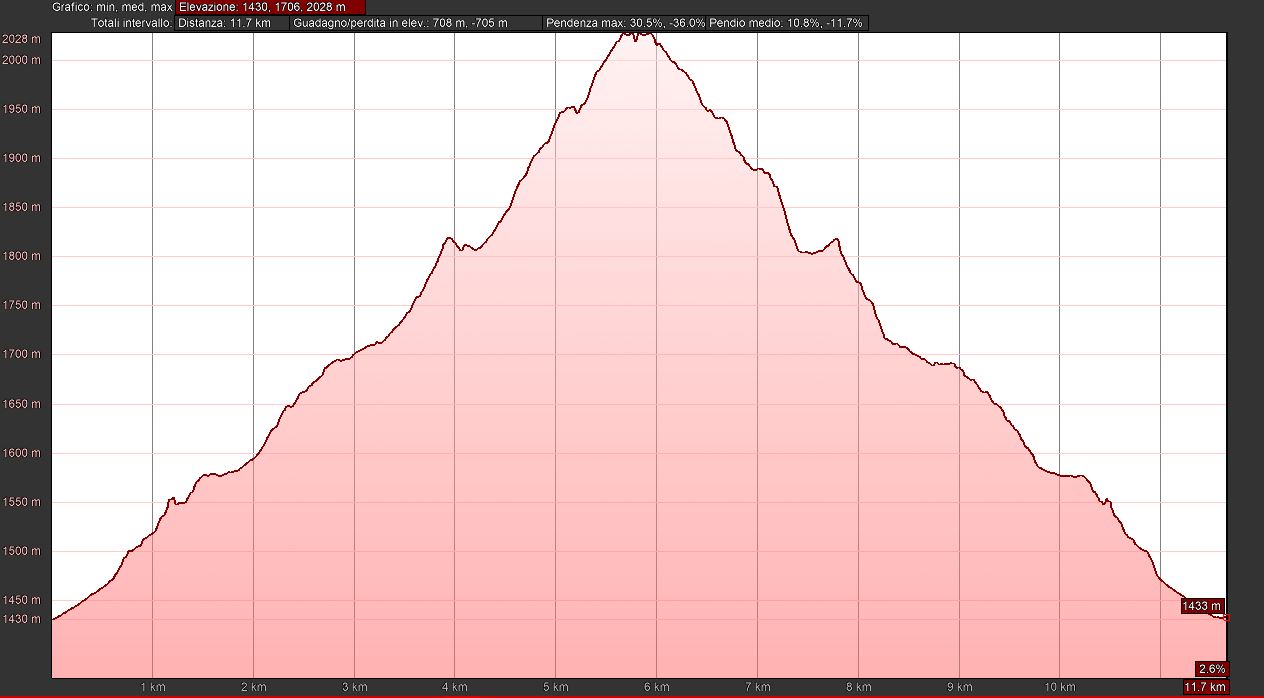Screen dimensions: 1264x698
Task: Click the 2000 m elevation axis label
Action: pos(22,60)
